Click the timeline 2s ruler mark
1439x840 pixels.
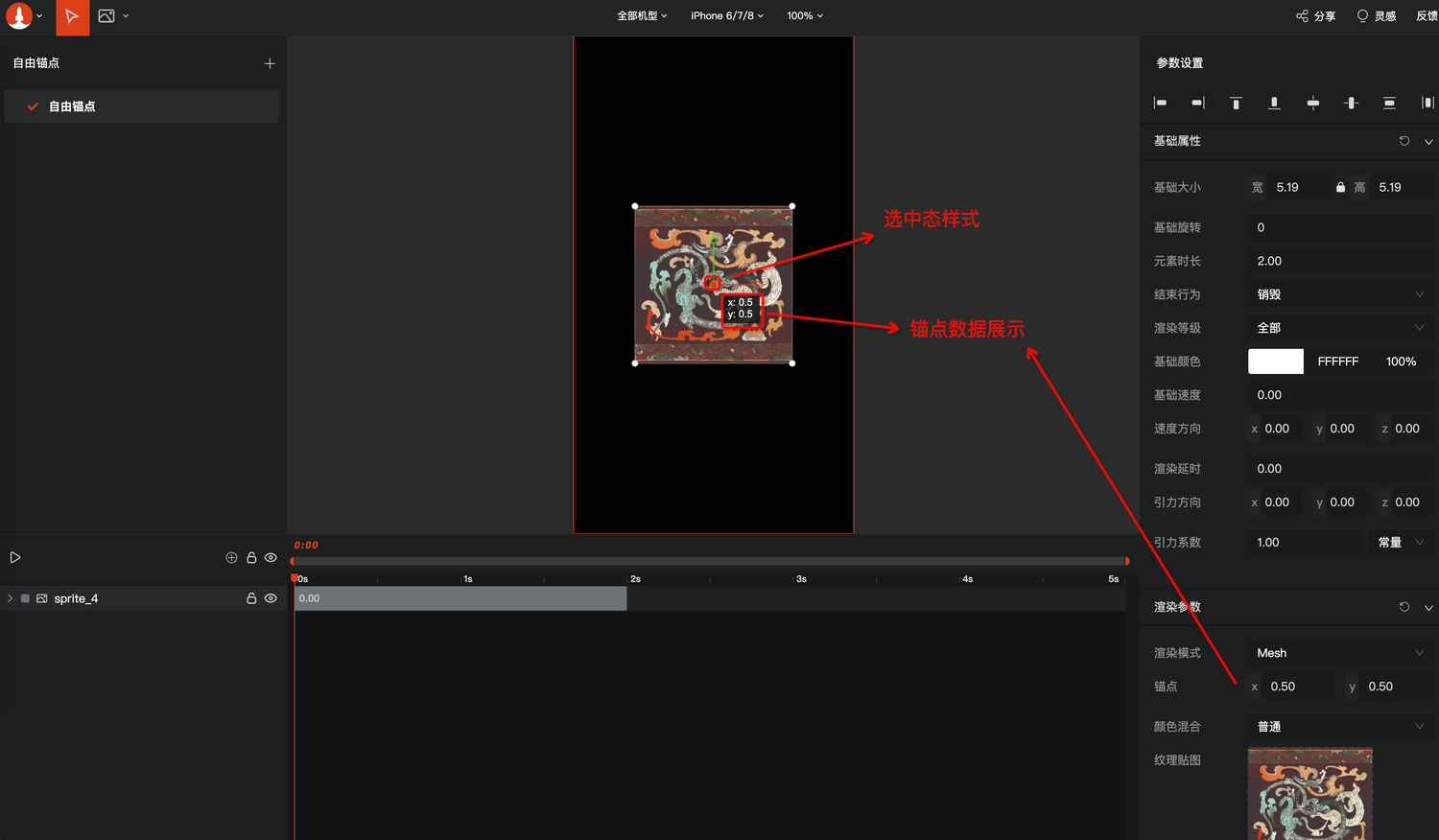point(634,579)
